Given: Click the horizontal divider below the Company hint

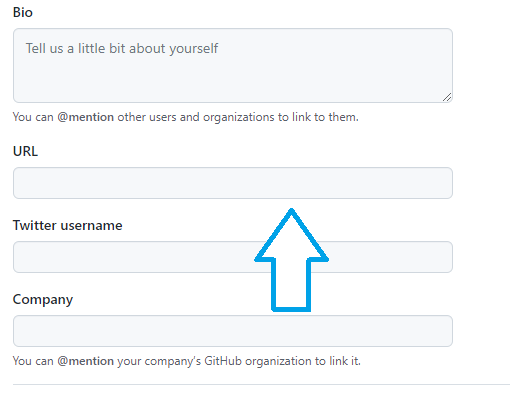Looking at the screenshot, I should click(261, 385).
